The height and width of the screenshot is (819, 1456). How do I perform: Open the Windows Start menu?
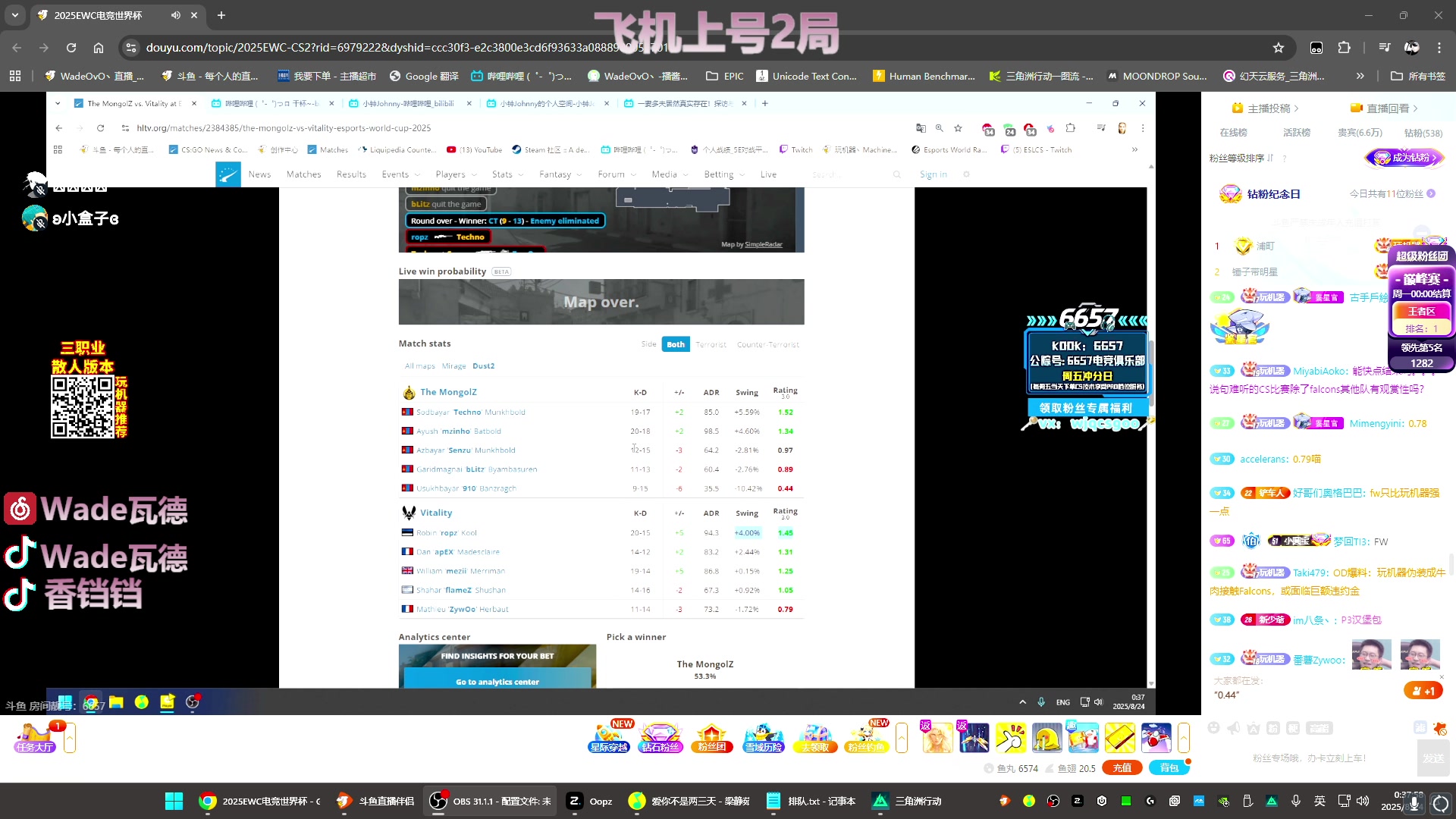[x=174, y=801]
